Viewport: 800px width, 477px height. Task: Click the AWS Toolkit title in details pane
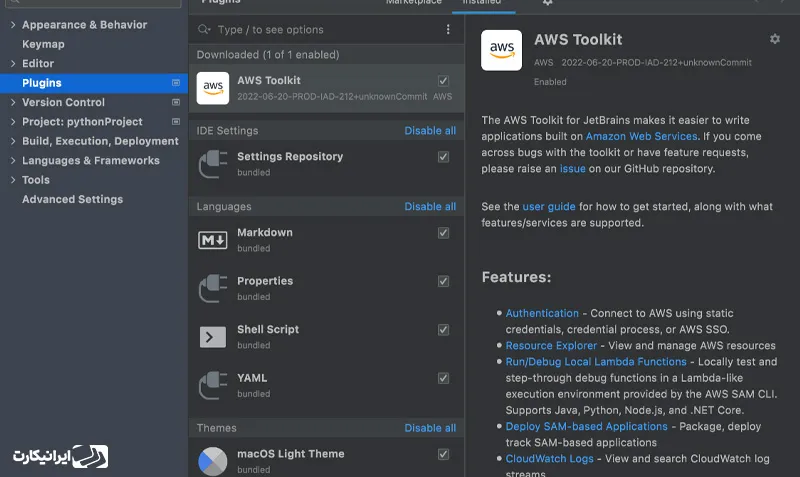pos(578,40)
